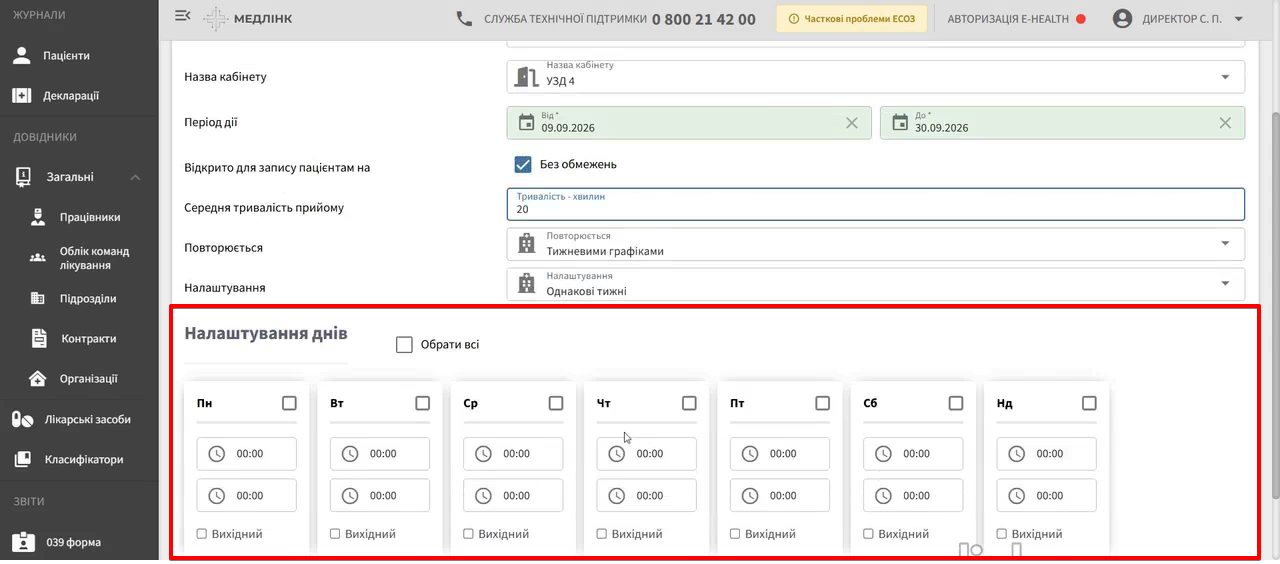Clear the start date 09.09.2026
This screenshot has width=1280, height=564.
[x=852, y=123]
